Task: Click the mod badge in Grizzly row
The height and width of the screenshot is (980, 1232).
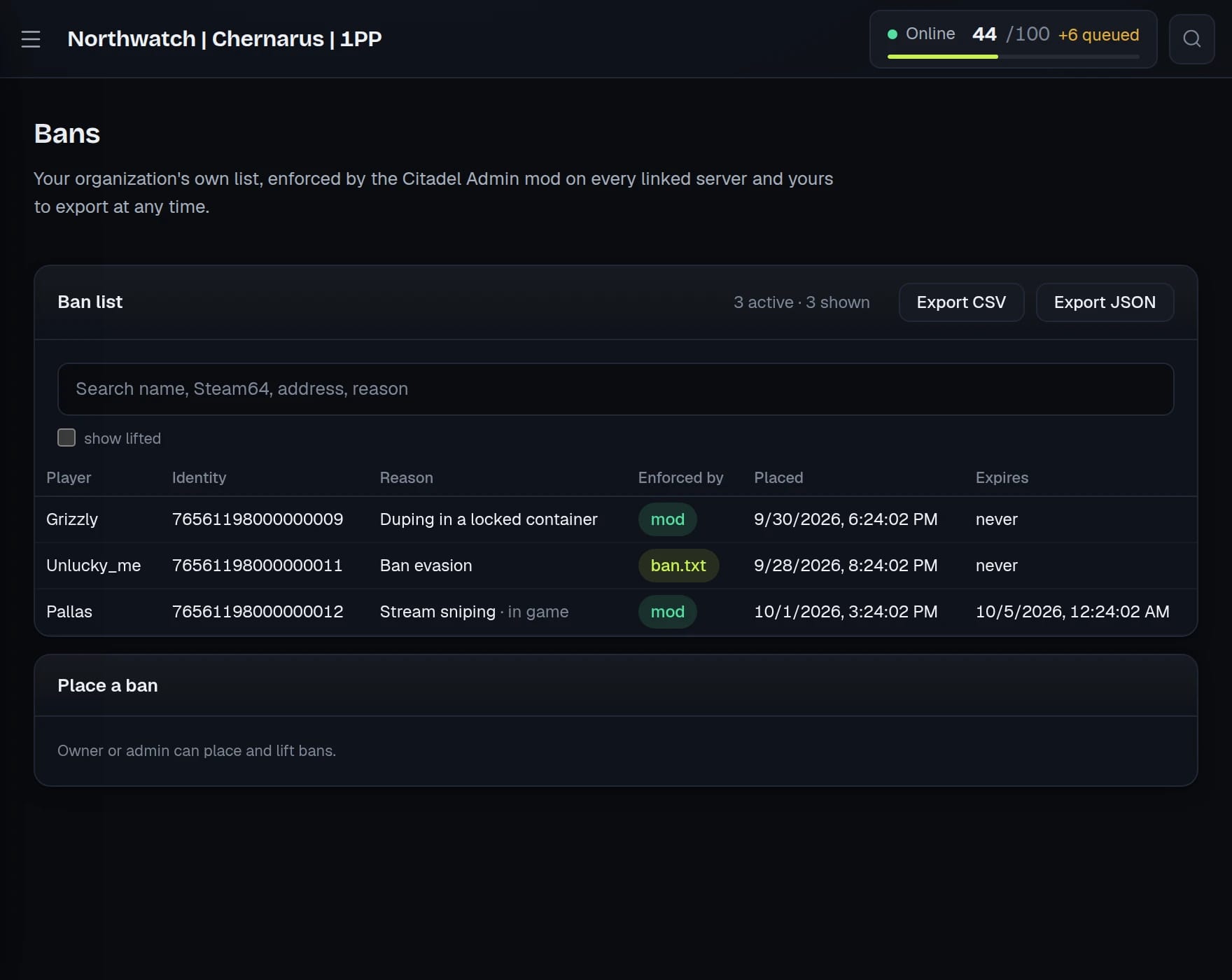Action: (x=667, y=519)
